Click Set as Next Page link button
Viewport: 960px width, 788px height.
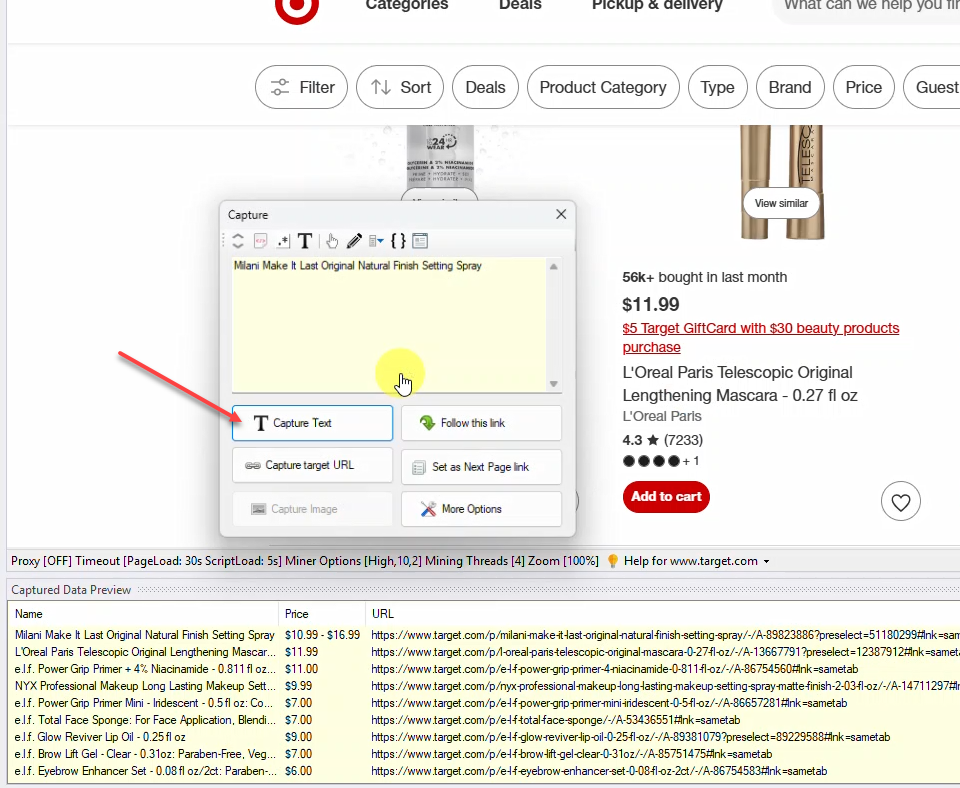(481, 467)
